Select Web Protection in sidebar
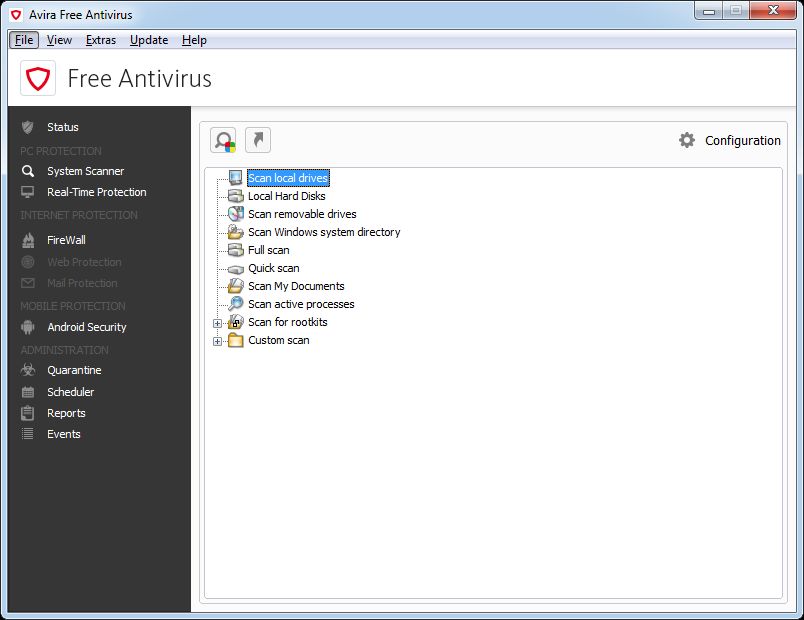Viewport: 804px width, 620px height. [84, 262]
